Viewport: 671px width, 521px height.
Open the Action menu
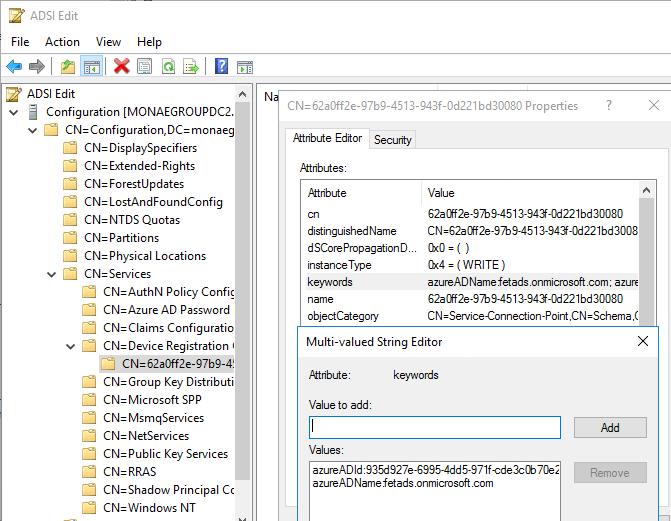[62, 42]
